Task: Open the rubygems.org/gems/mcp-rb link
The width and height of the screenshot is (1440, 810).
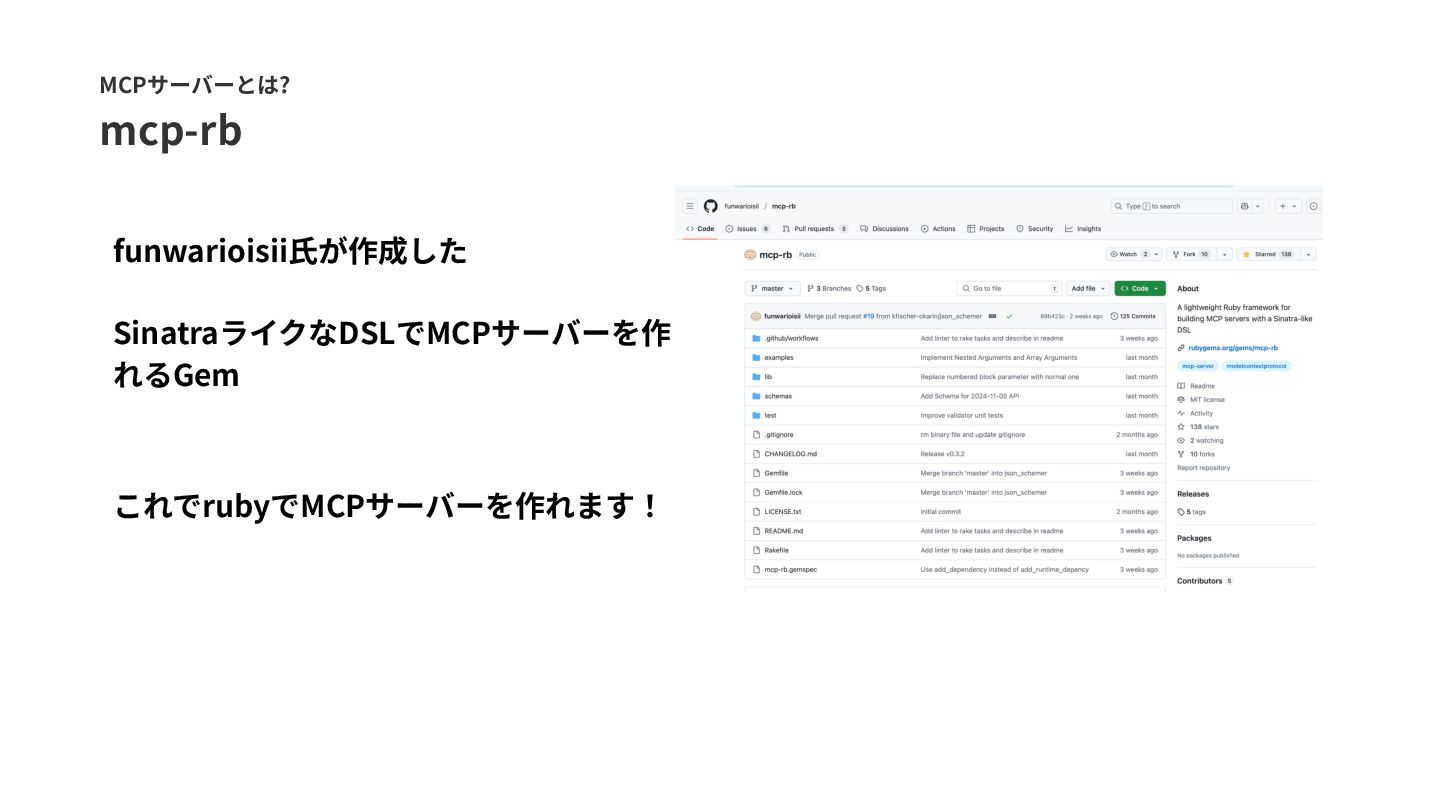Action: (x=1233, y=348)
